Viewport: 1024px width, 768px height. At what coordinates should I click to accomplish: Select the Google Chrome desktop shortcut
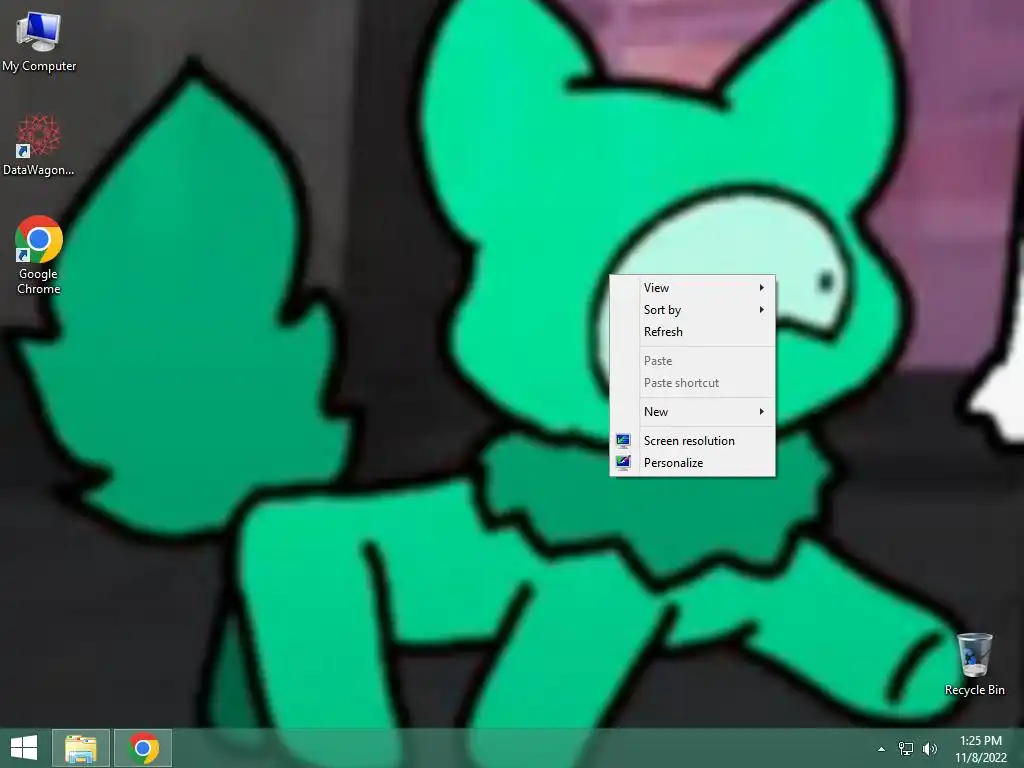[39, 255]
